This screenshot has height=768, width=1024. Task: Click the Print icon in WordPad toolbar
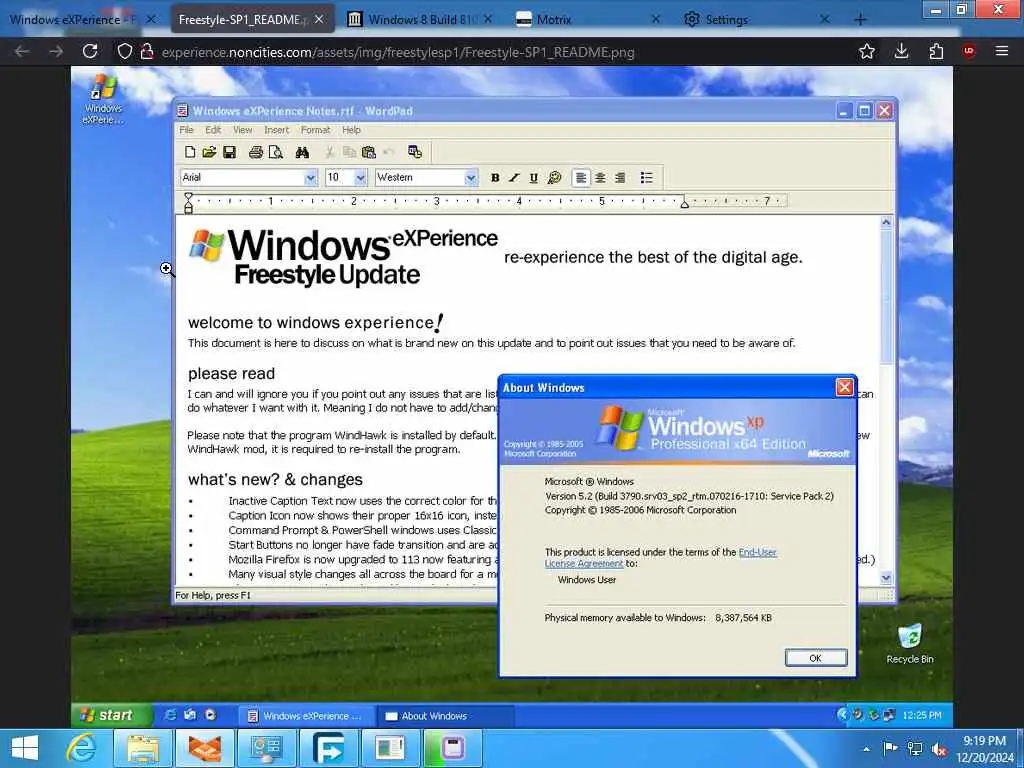[x=256, y=152]
